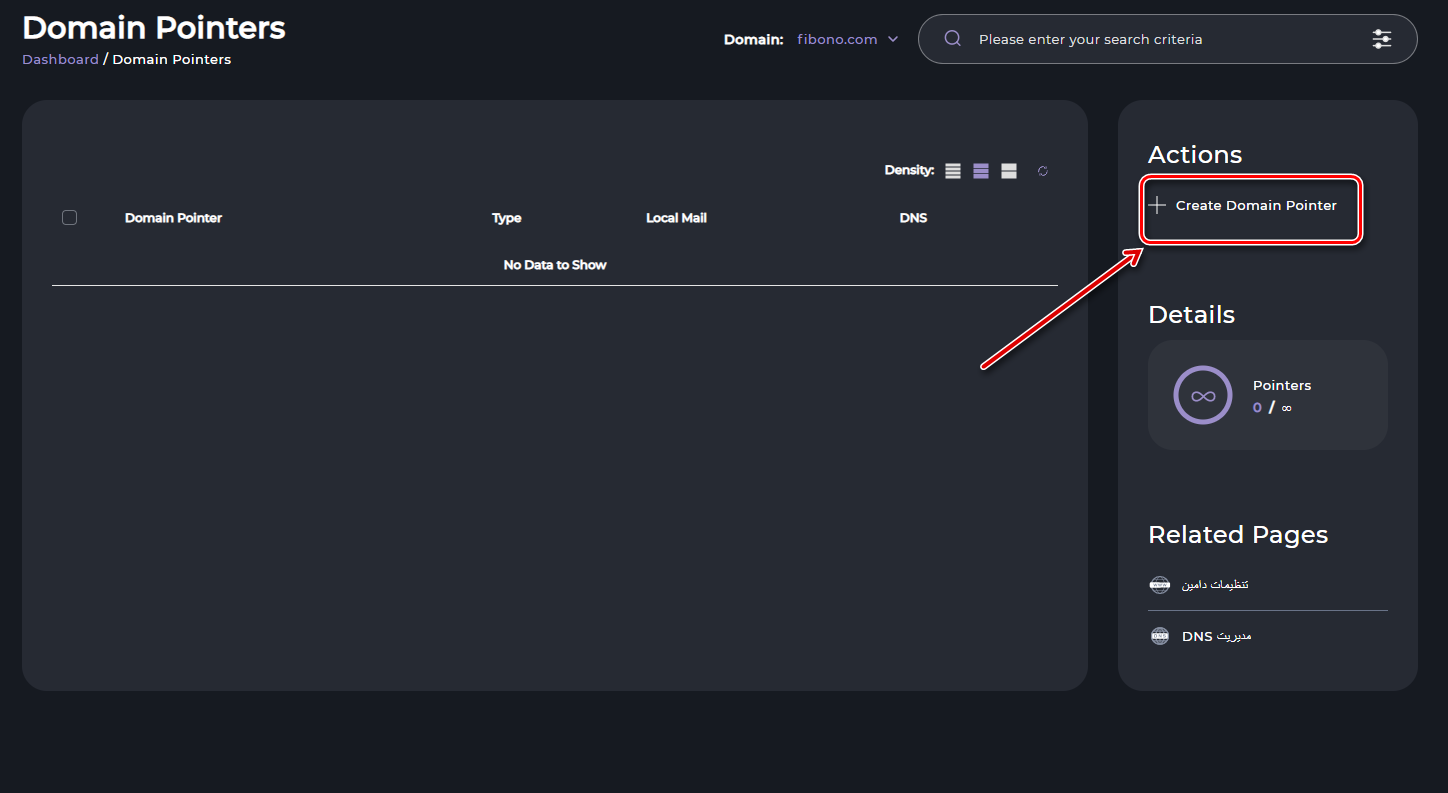Click the Domain: label
This screenshot has width=1448, height=793.
coord(754,40)
